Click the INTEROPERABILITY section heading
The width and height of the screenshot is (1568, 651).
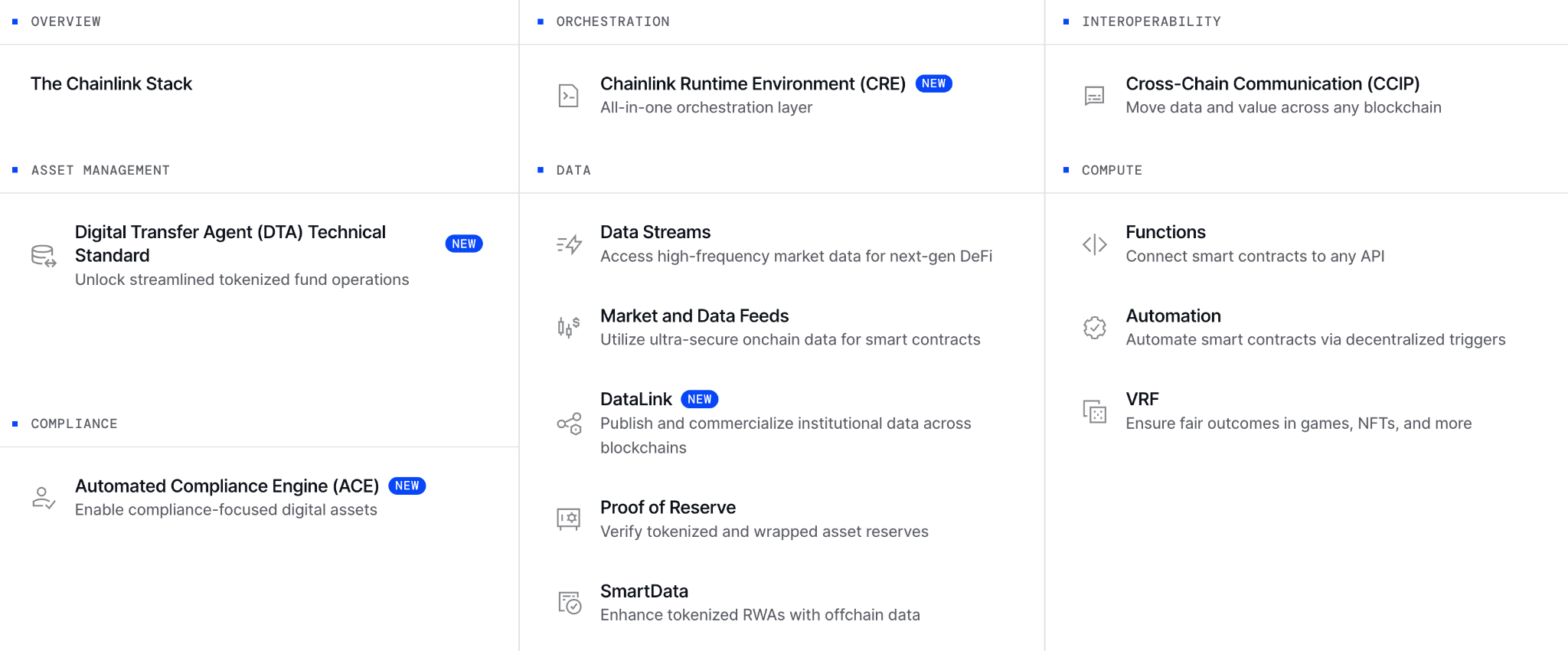[1151, 21]
